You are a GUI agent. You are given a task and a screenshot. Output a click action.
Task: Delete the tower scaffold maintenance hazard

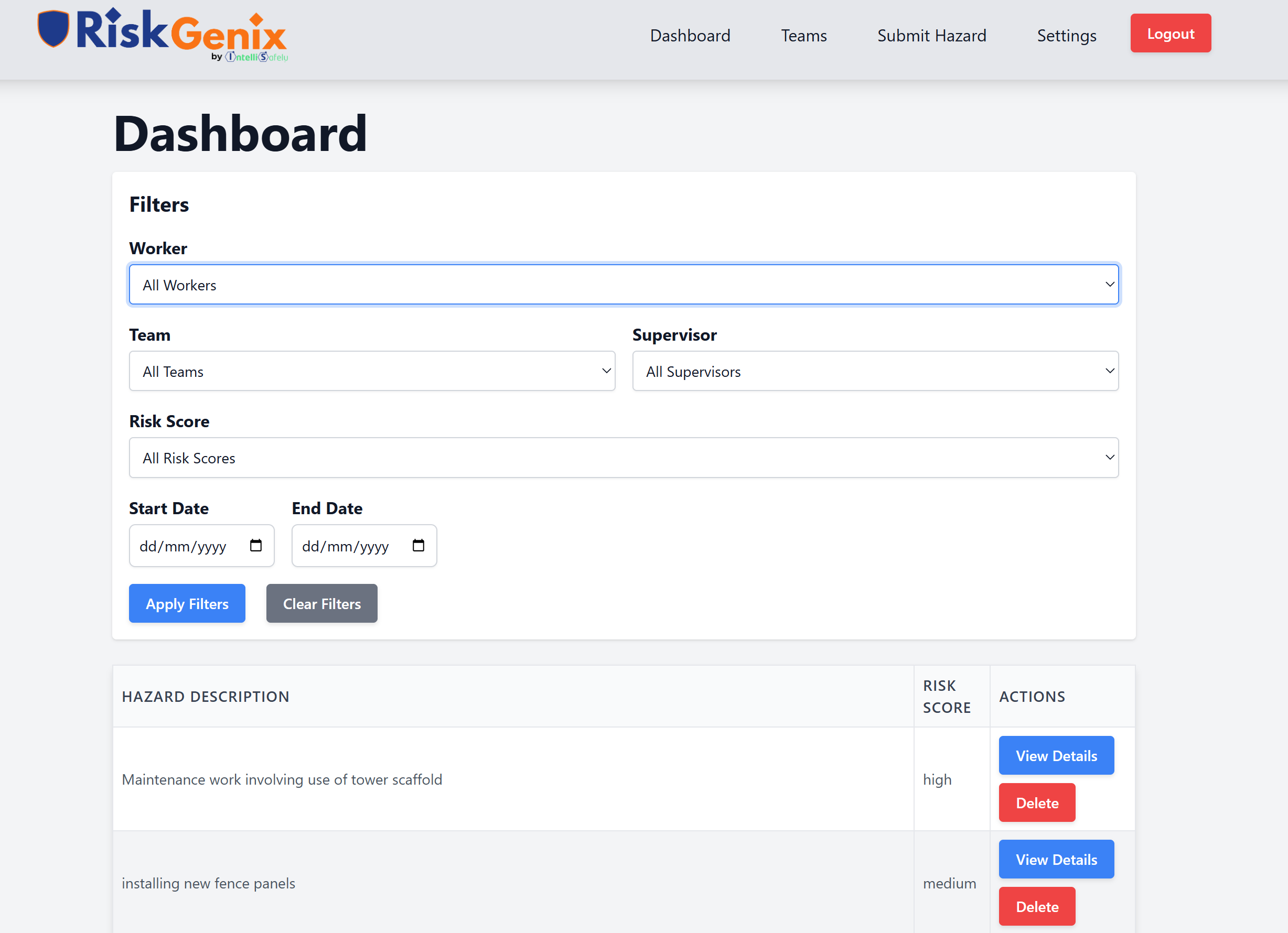click(x=1036, y=802)
